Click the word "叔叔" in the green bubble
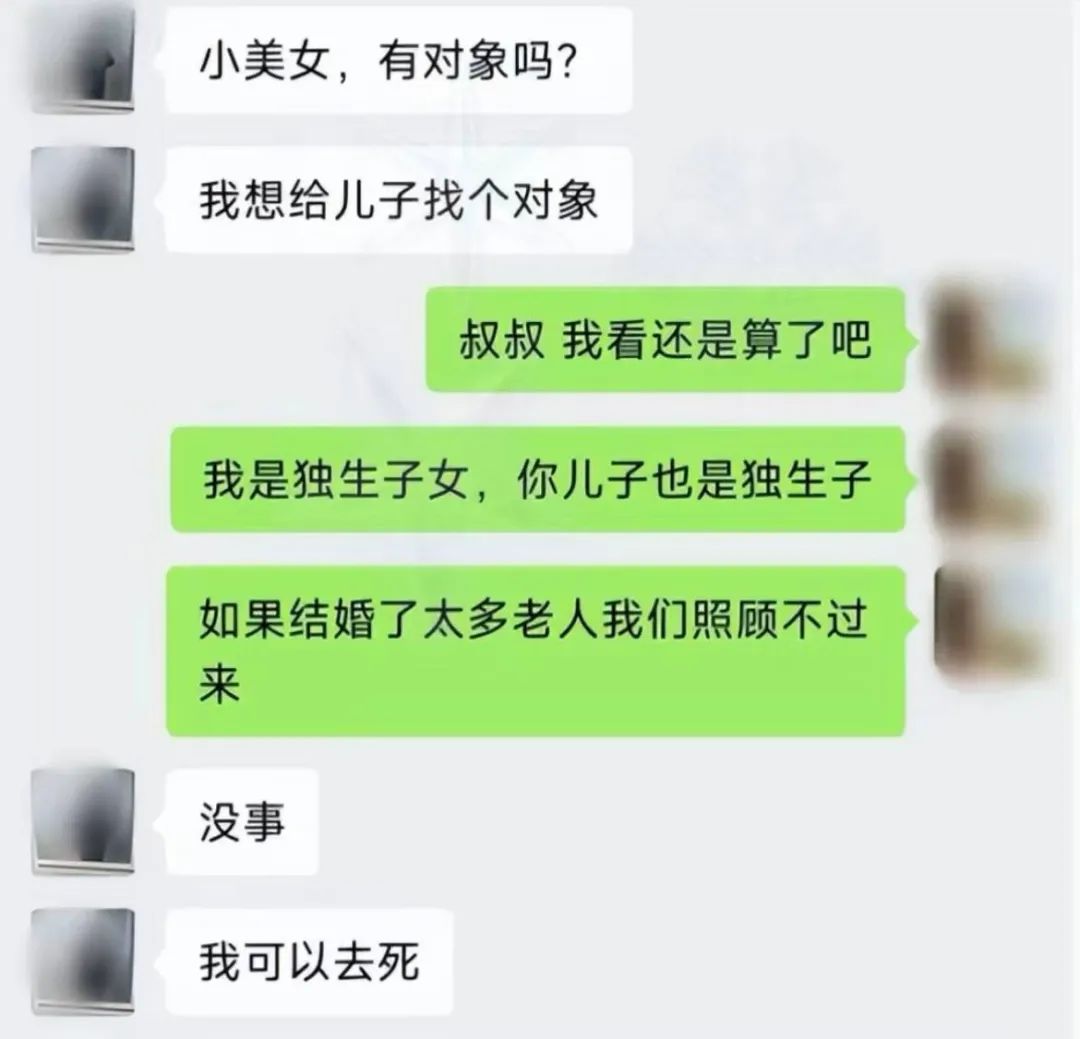The width and height of the screenshot is (1080, 1039). 502,340
